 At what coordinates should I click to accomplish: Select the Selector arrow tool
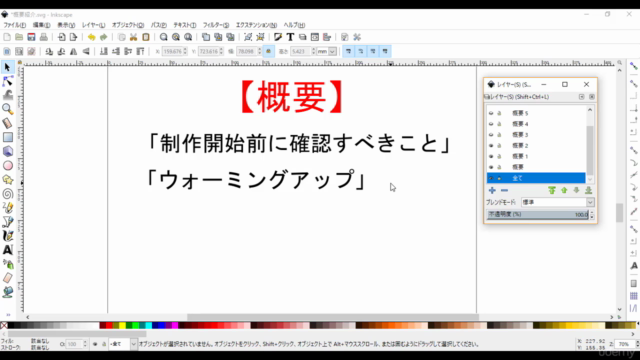pyautogui.click(x=7, y=67)
